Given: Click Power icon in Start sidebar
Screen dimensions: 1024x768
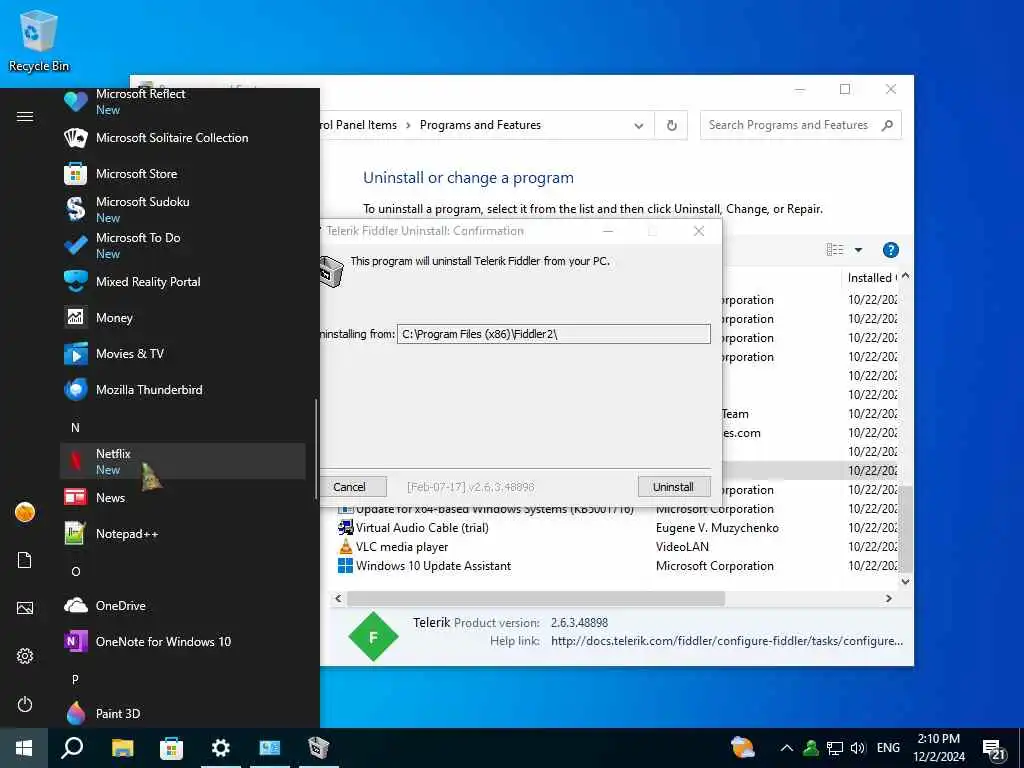Looking at the screenshot, I should pyautogui.click(x=25, y=704).
